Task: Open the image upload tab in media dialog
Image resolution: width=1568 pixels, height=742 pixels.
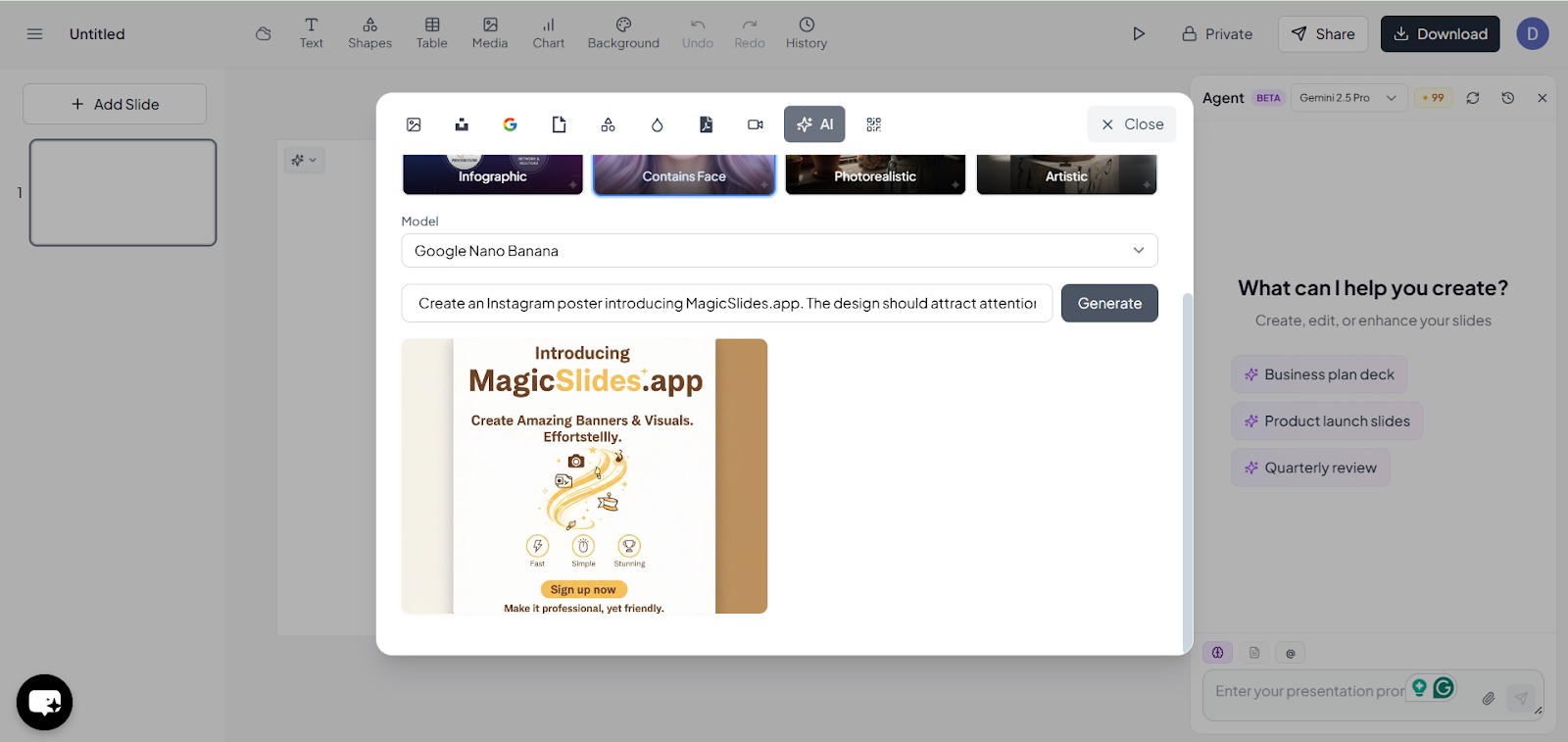Action: click(x=414, y=124)
